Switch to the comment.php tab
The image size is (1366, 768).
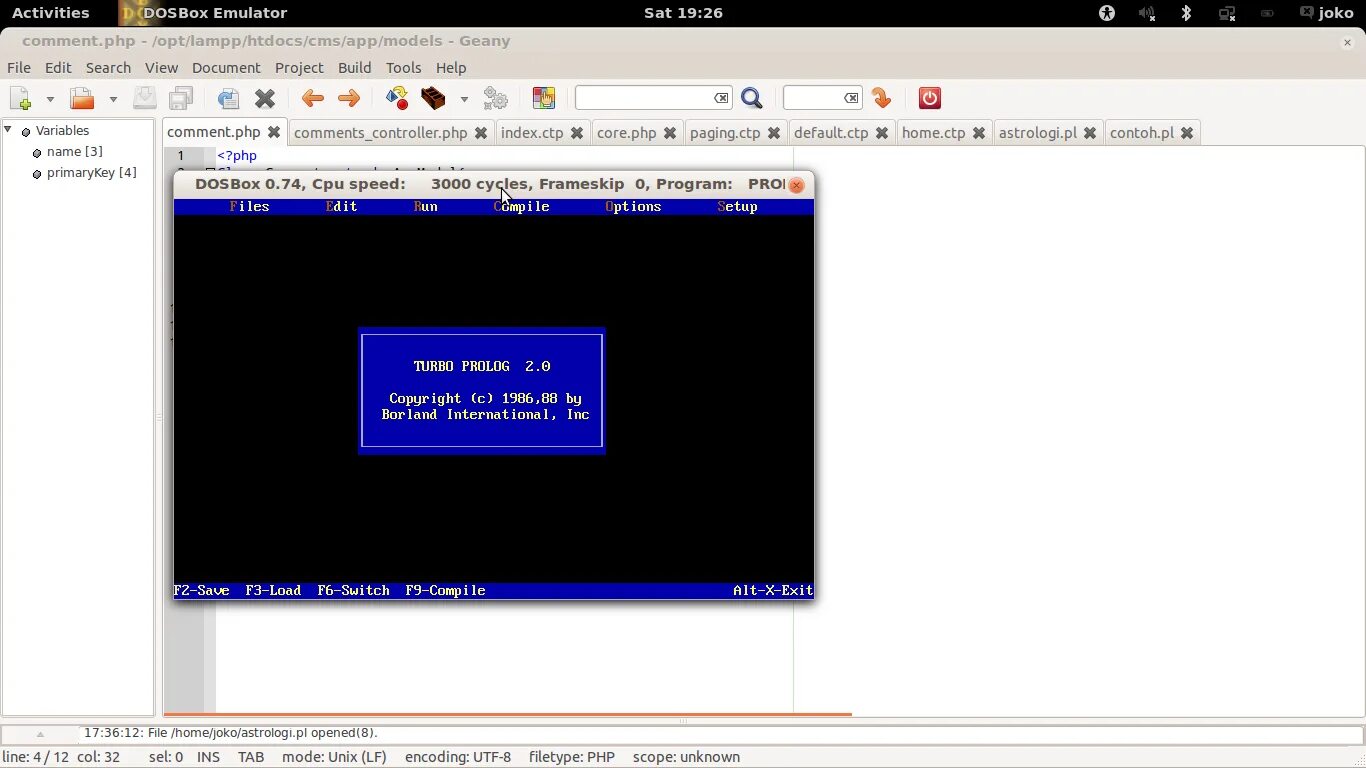[x=214, y=132]
